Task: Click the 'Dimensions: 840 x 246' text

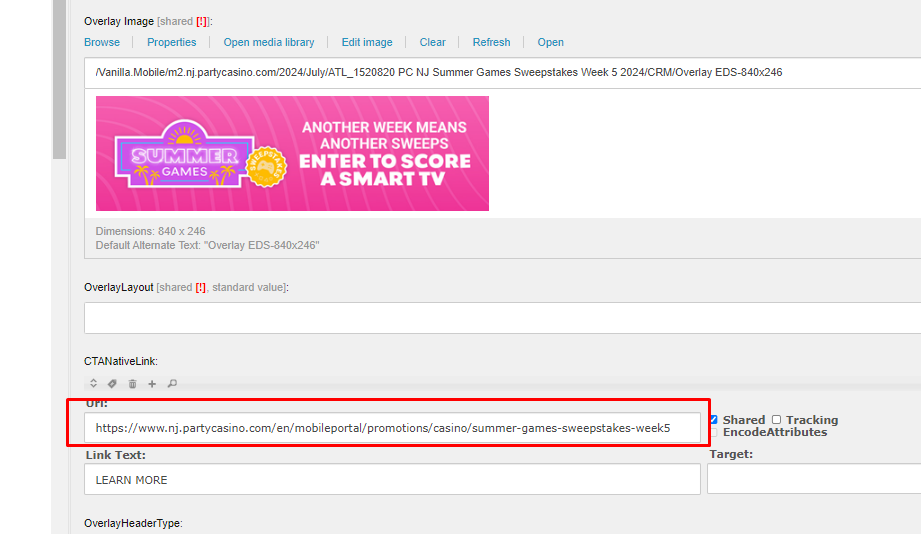Action: click(x=150, y=231)
